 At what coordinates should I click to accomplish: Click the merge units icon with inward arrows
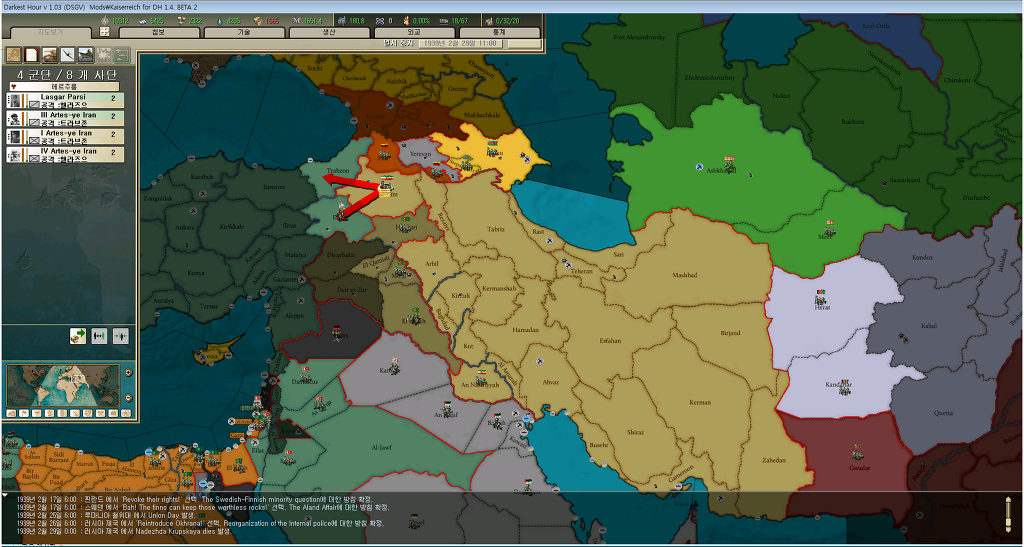(99, 336)
